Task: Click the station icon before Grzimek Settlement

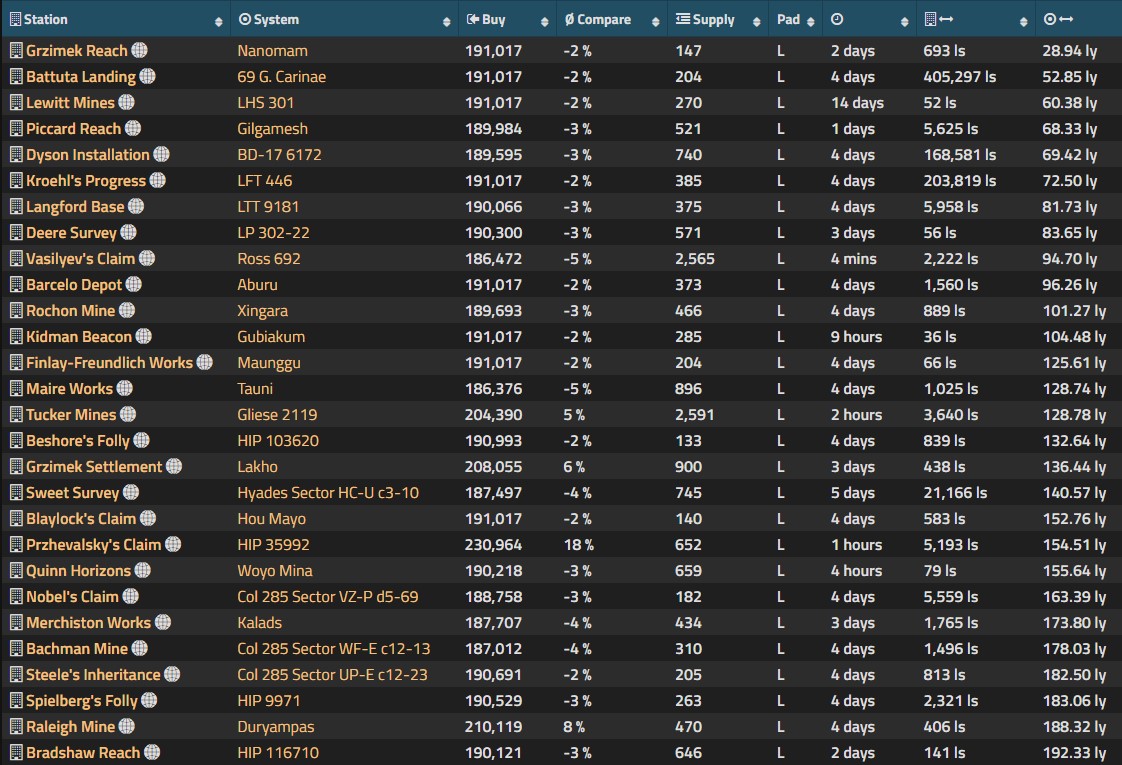Action: click(16, 466)
